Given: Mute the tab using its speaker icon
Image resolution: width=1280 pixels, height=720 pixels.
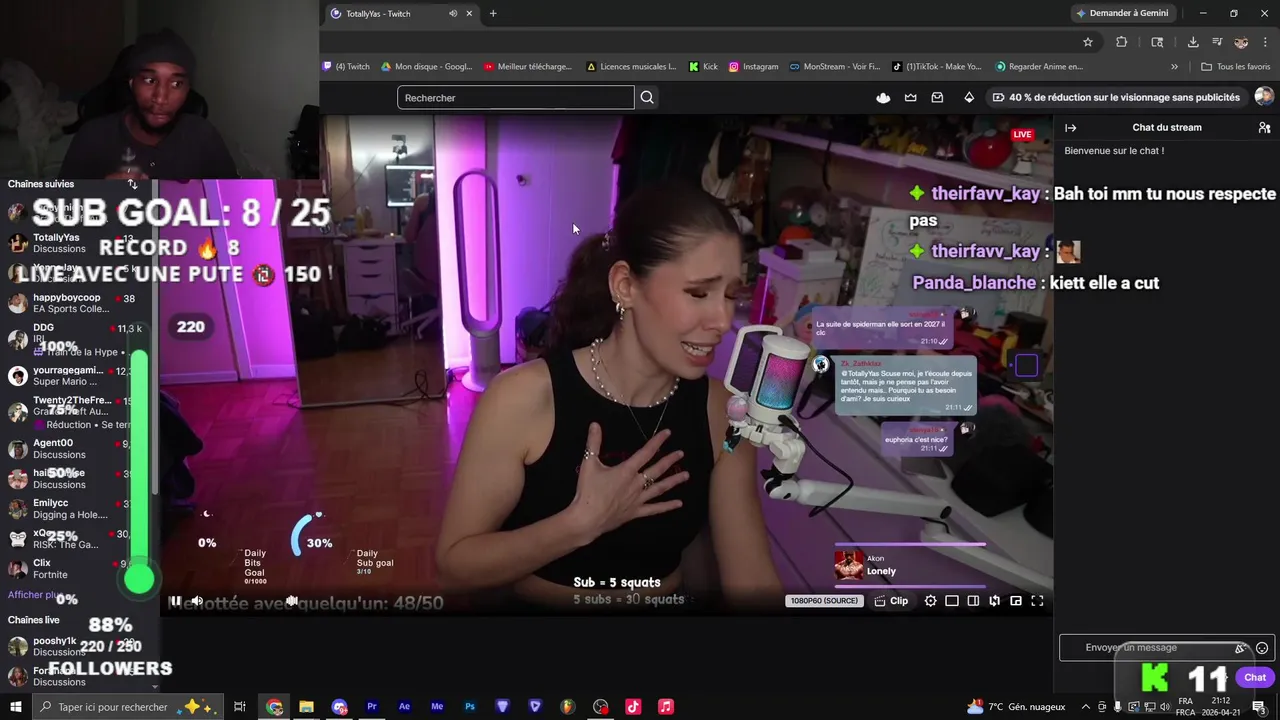Looking at the screenshot, I should (453, 13).
